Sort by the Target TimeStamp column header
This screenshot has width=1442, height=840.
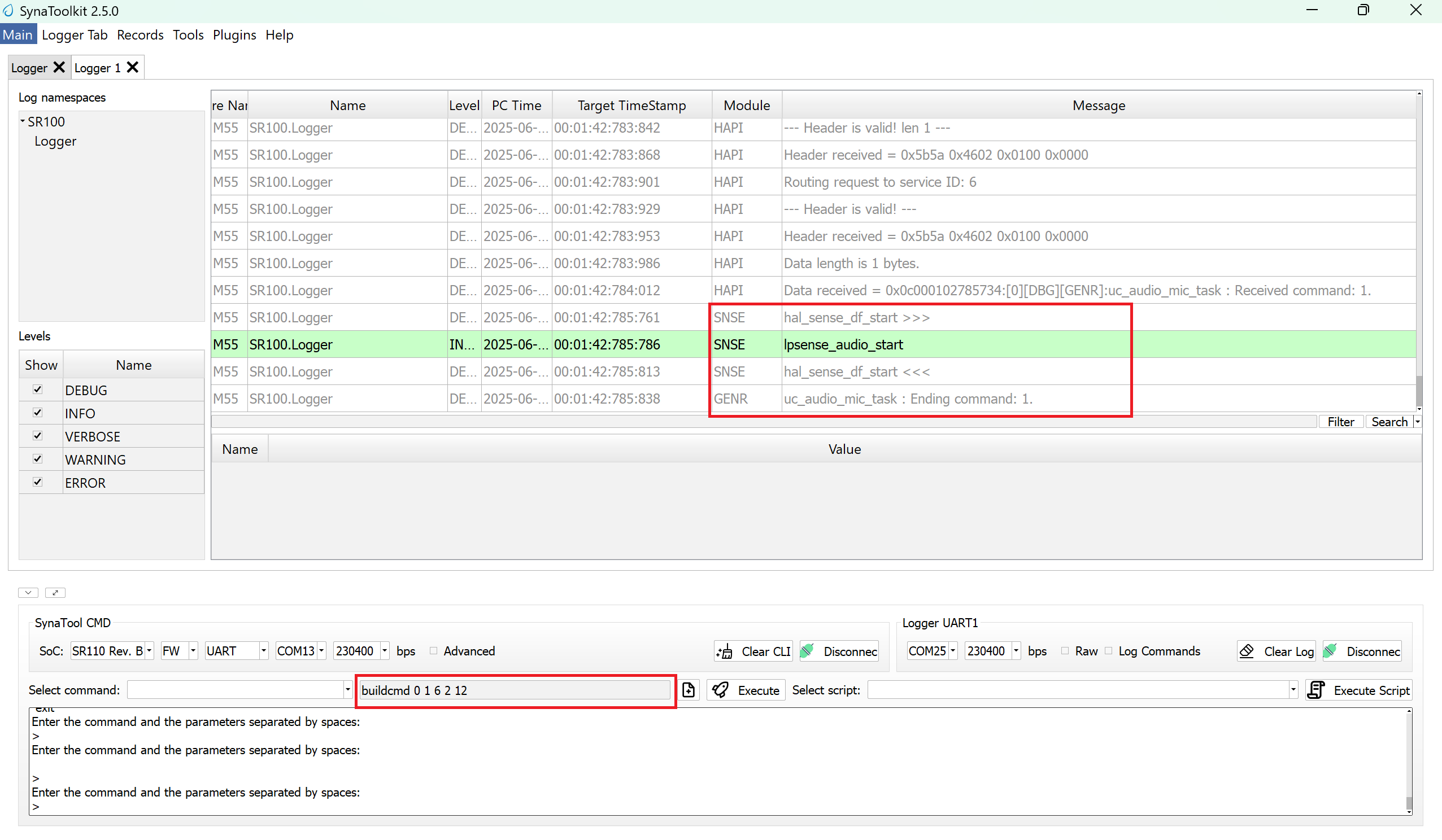point(631,105)
